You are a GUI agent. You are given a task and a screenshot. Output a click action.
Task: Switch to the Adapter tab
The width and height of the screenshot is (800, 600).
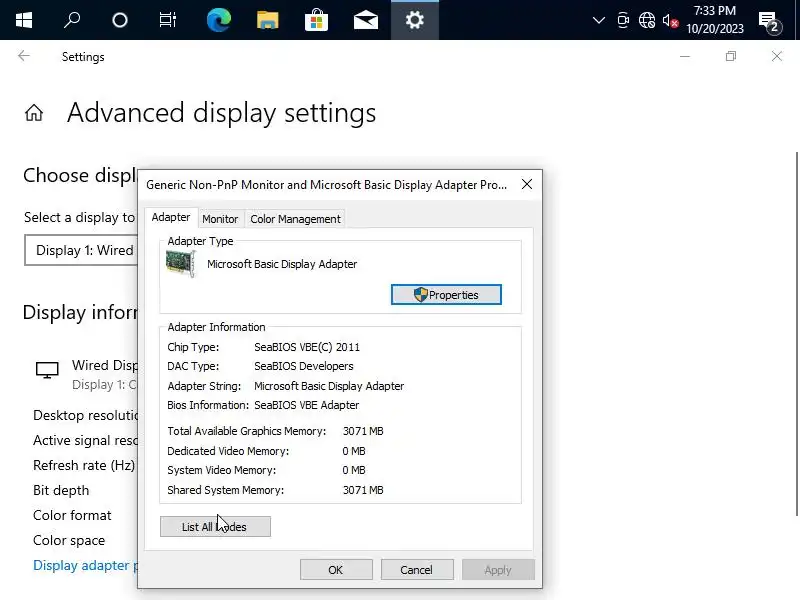click(171, 217)
